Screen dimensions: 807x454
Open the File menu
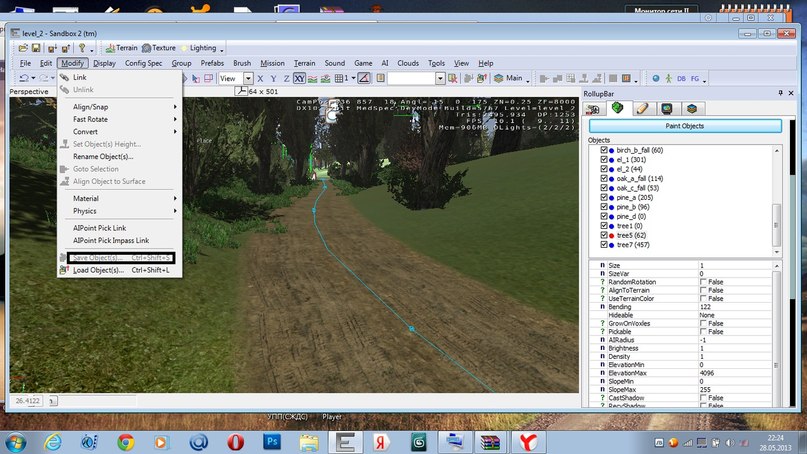coord(25,63)
